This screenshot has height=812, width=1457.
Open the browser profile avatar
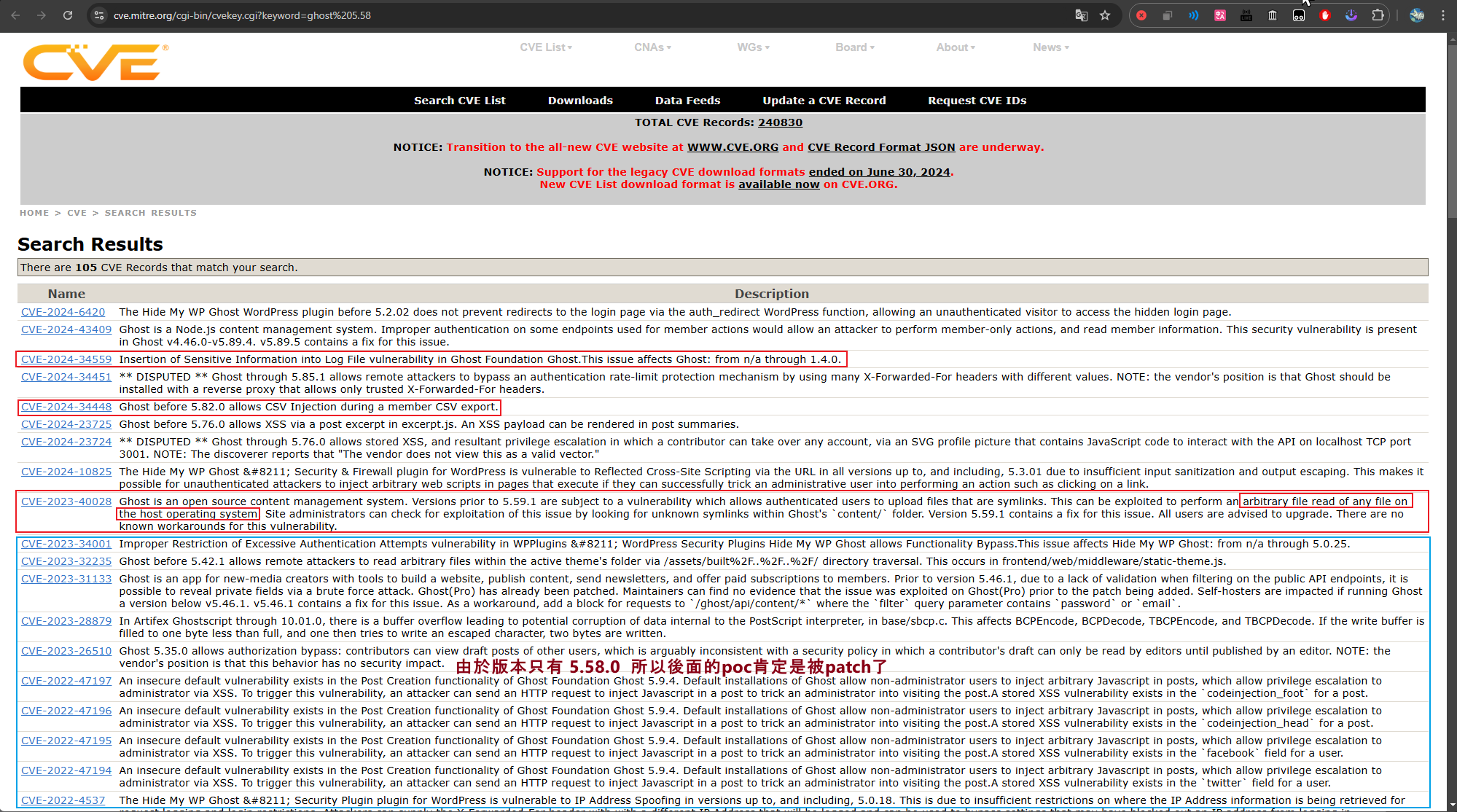[1417, 15]
